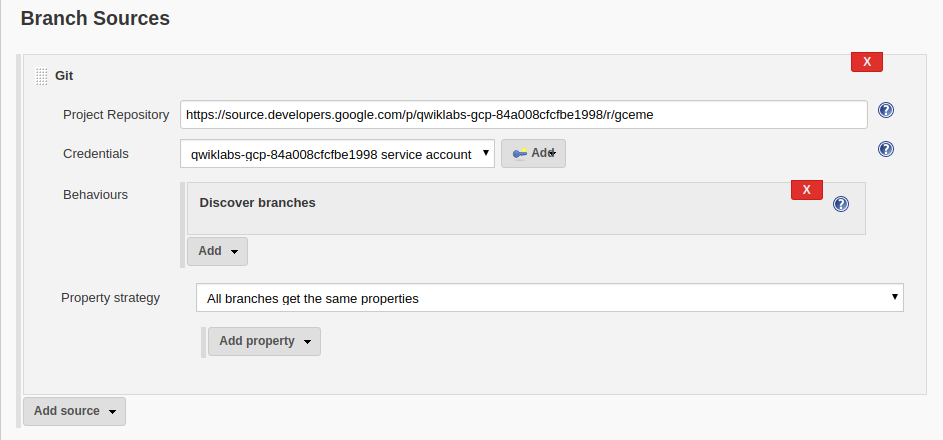Click the Branch Sources heading

(95, 18)
